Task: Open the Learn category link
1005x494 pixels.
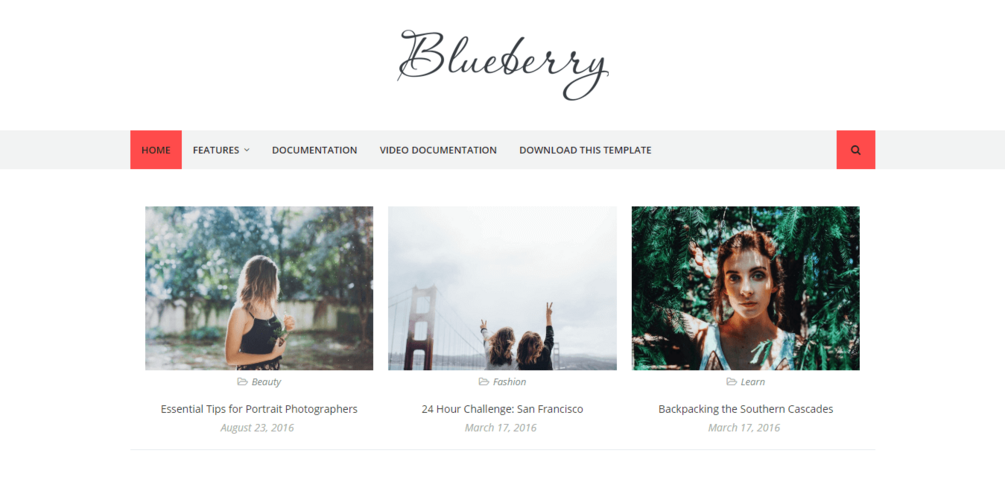Action: pyautogui.click(x=752, y=382)
